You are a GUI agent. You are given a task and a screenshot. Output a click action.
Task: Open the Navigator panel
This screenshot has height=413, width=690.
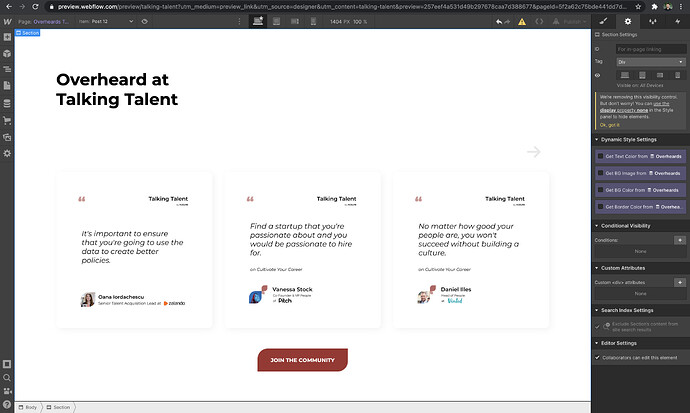coord(7,69)
